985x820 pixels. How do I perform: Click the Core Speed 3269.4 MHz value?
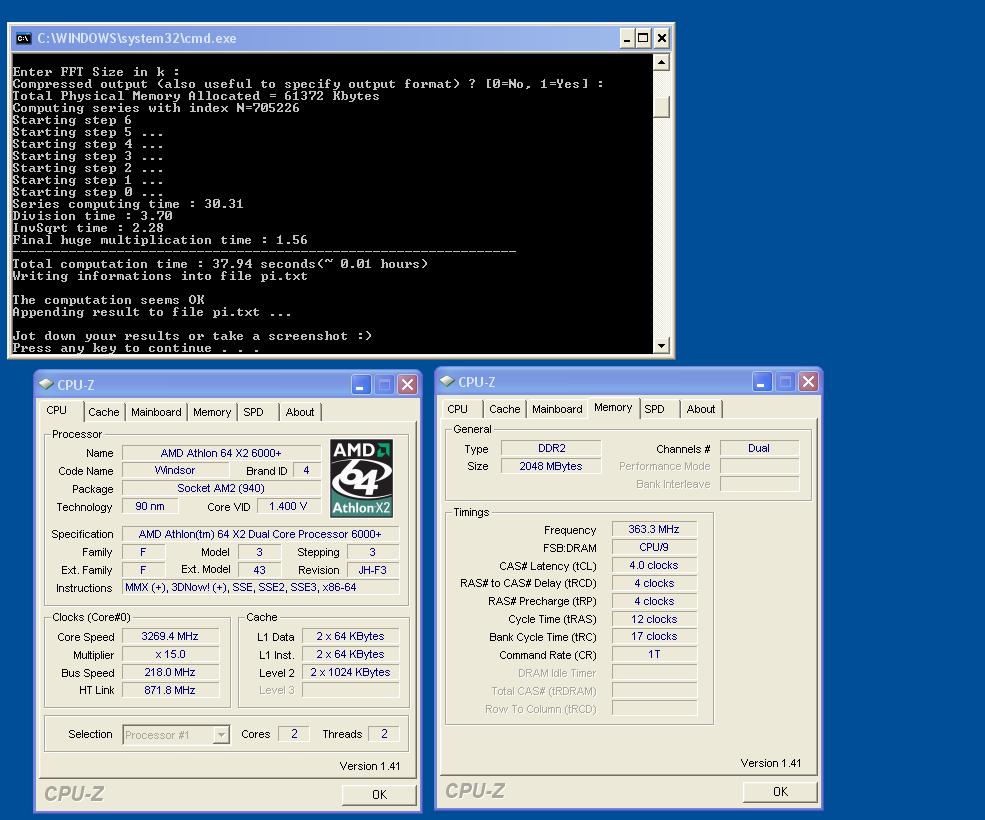coord(170,637)
